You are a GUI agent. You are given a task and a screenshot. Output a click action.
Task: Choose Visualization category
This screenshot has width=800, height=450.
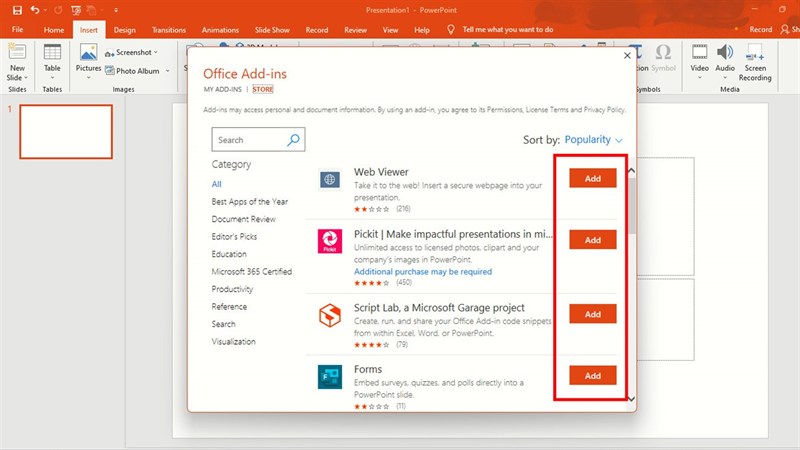tap(234, 341)
